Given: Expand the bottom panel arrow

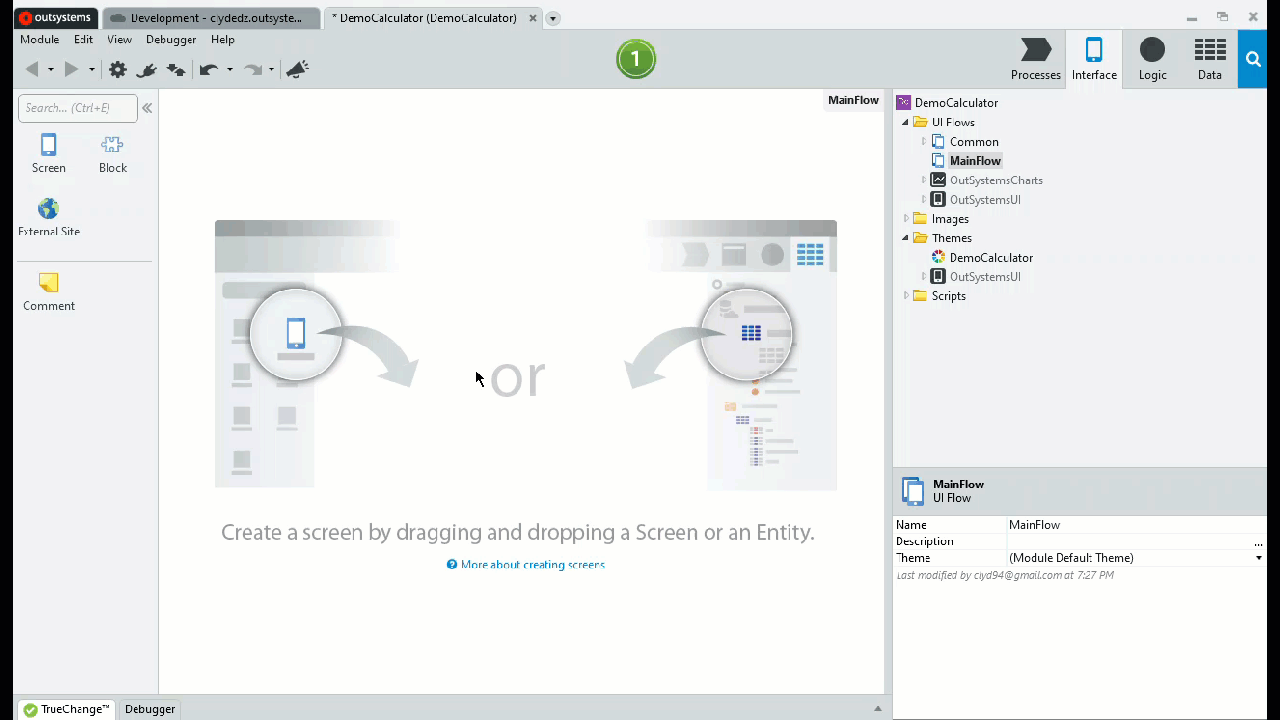Looking at the screenshot, I should [x=878, y=709].
